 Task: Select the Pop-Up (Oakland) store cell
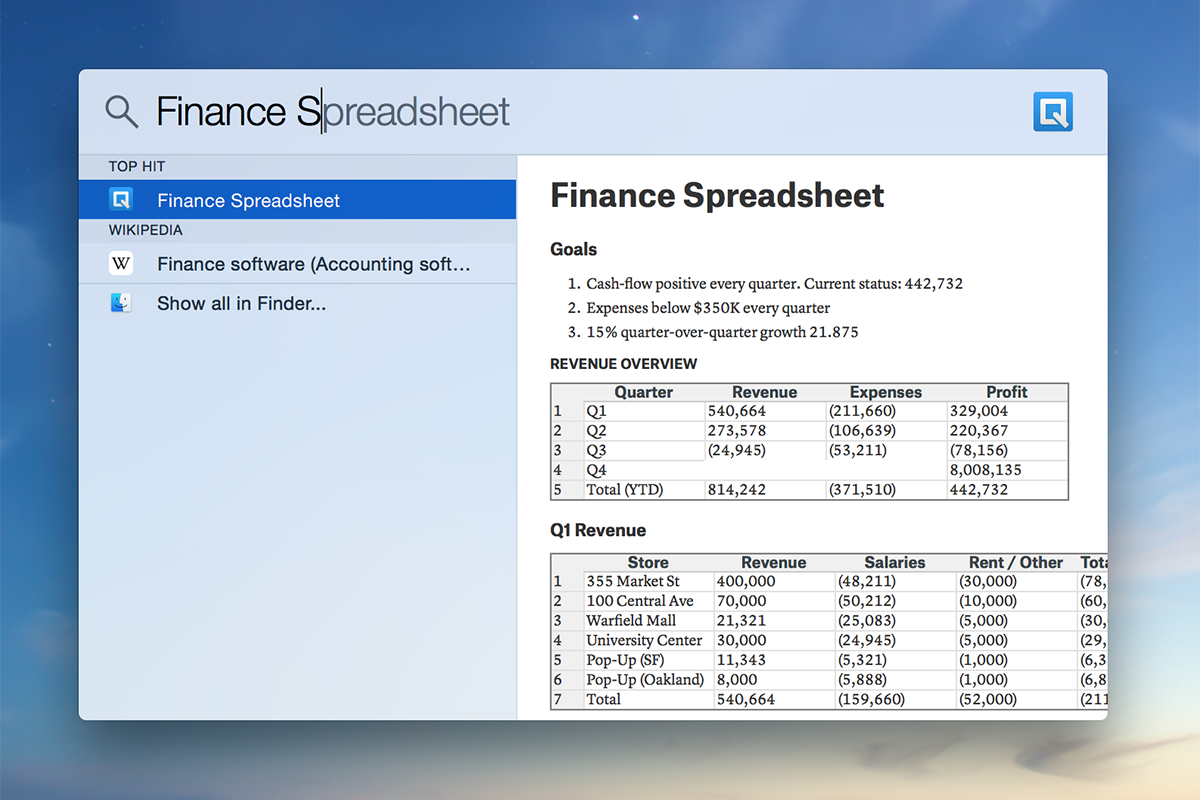(645, 679)
